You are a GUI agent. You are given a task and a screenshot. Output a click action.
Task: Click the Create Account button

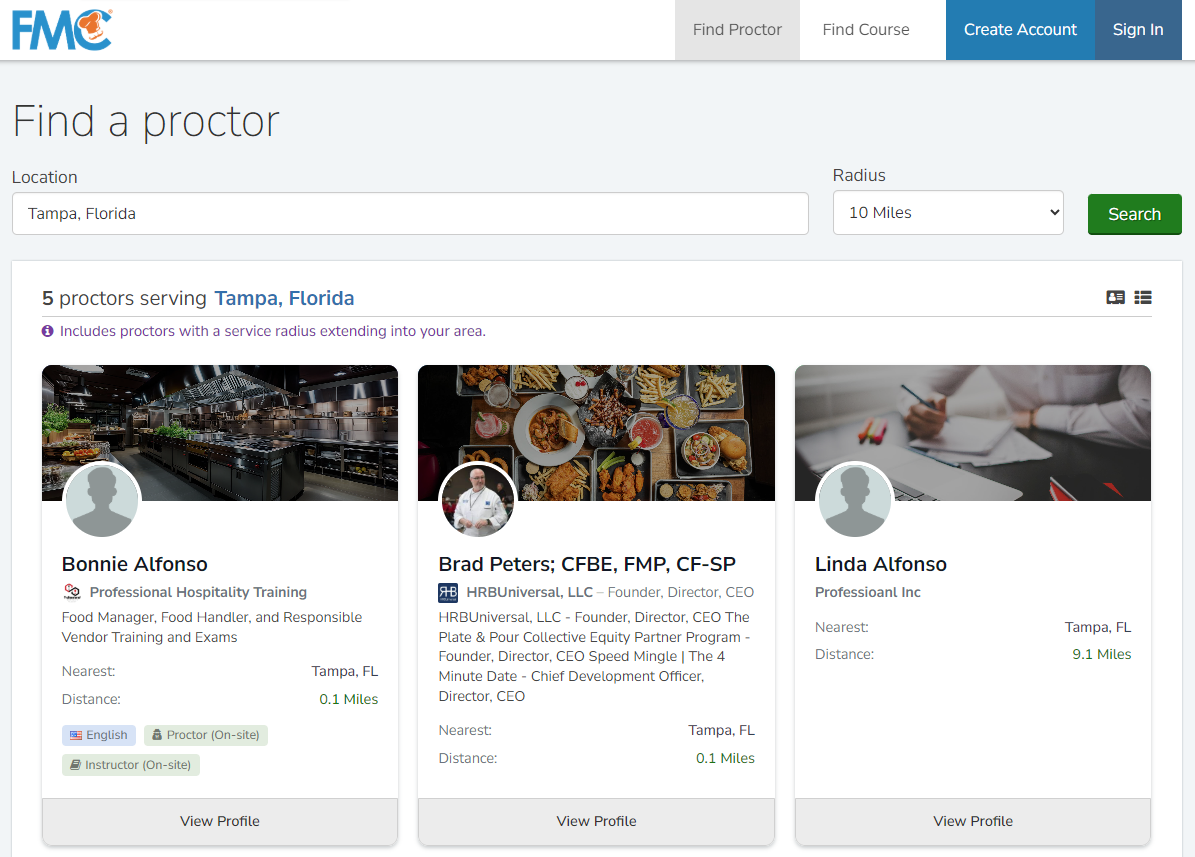[x=1020, y=30]
